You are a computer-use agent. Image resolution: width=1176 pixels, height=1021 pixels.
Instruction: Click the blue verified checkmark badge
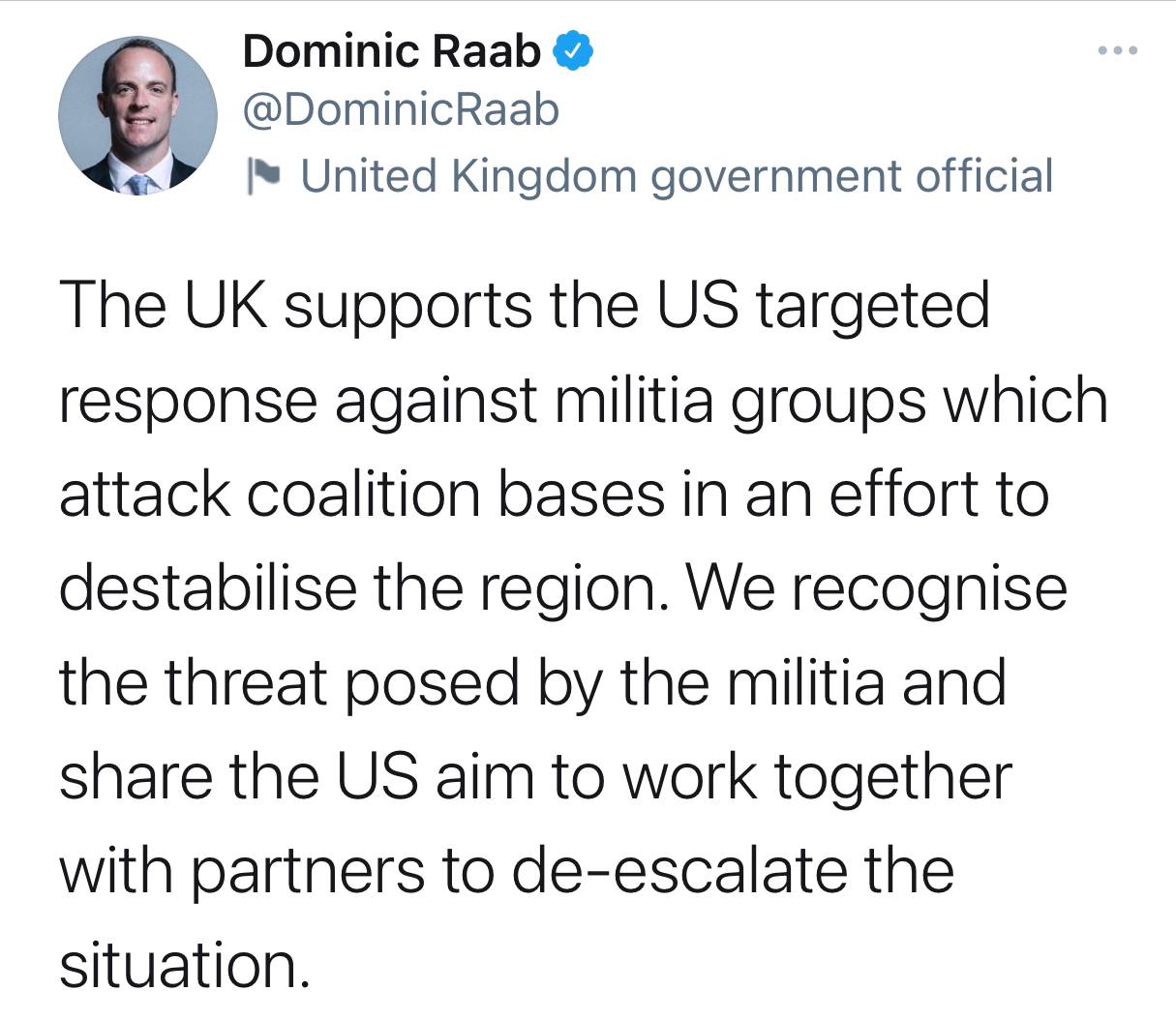571,51
